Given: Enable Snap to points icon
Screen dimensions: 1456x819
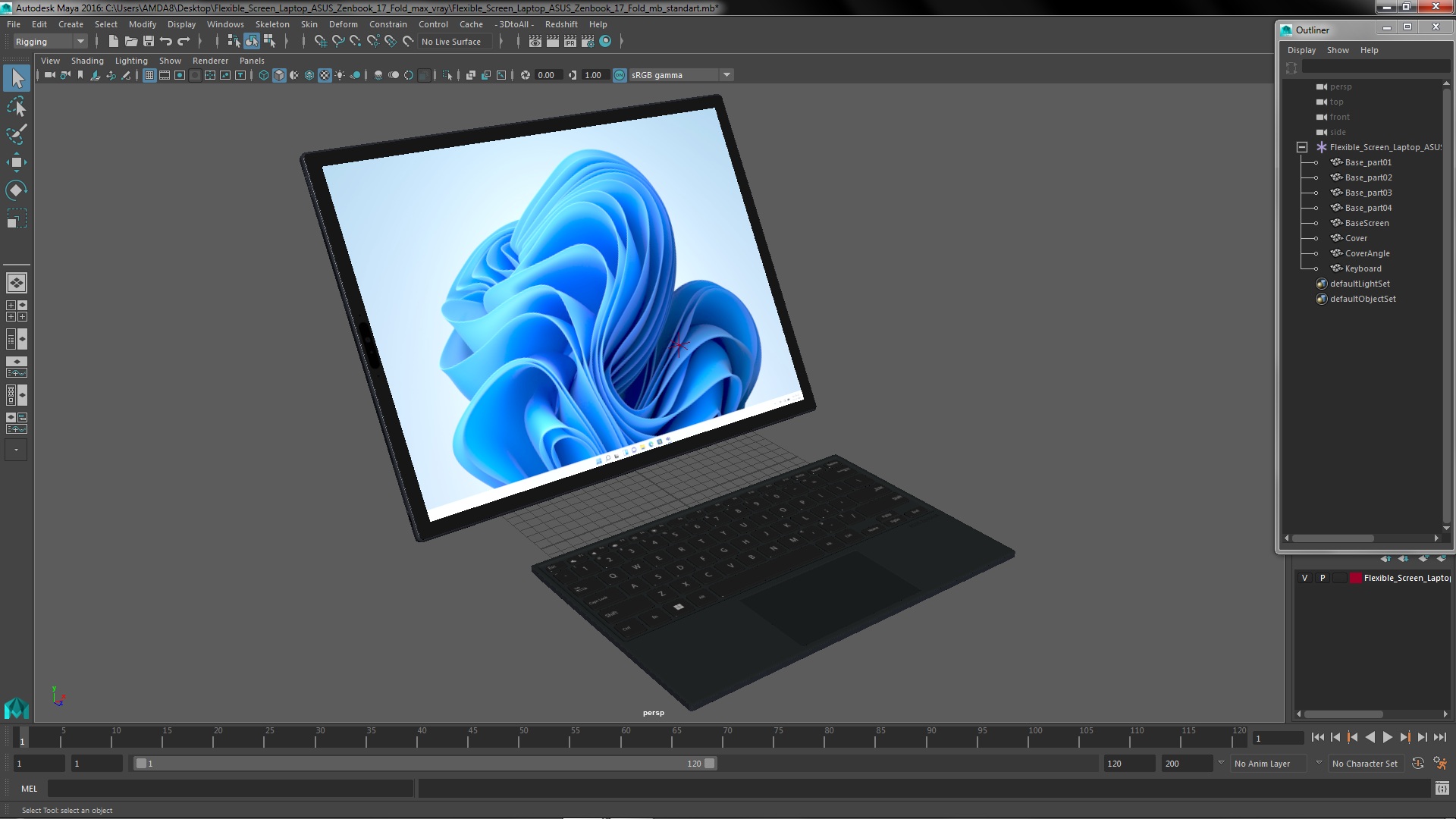Looking at the screenshot, I should (x=356, y=42).
